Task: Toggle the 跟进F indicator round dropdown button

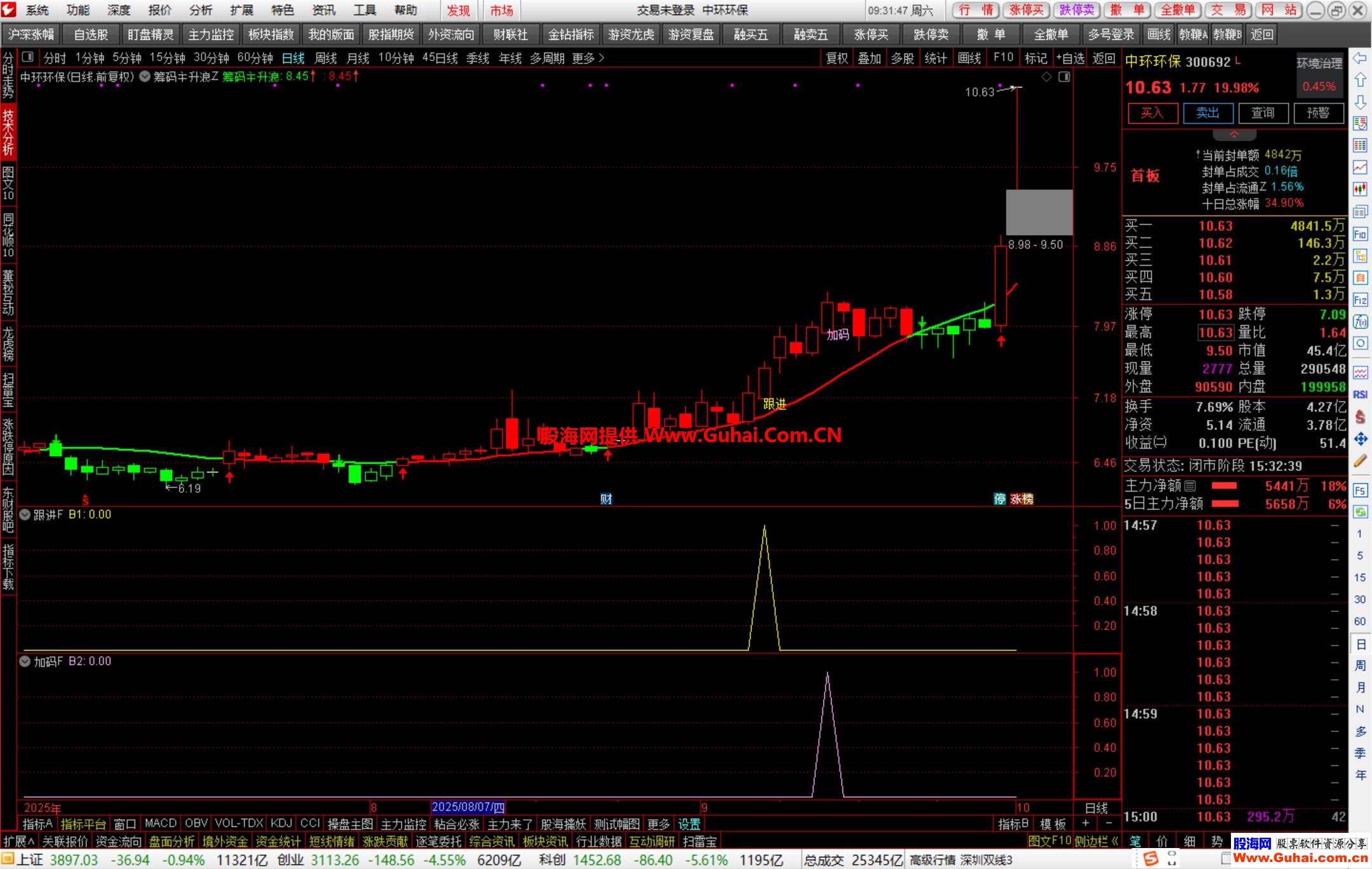Action: pyautogui.click(x=25, y=515)
